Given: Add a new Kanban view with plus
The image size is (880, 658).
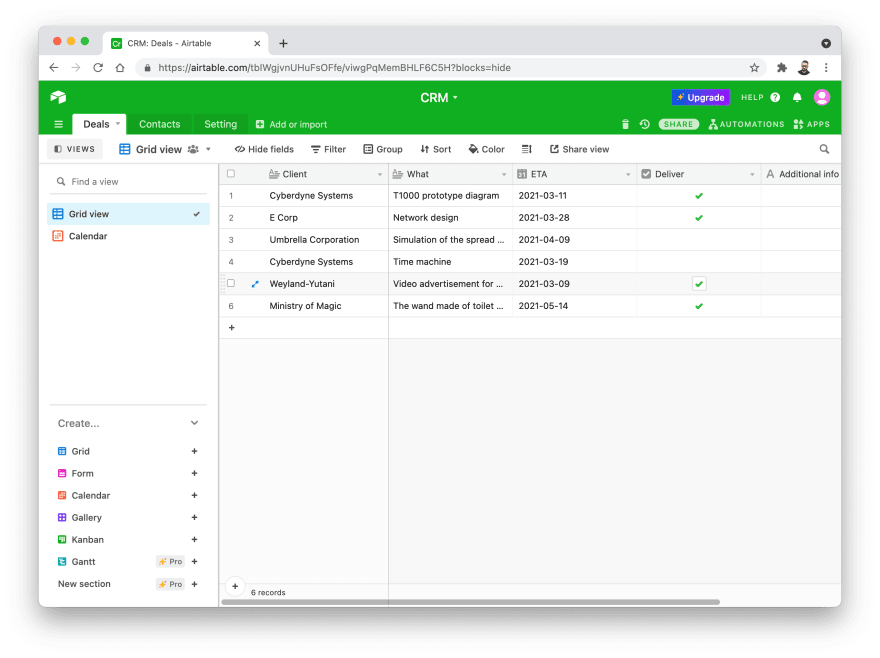Looking at the screenshot, I should 194,540.
